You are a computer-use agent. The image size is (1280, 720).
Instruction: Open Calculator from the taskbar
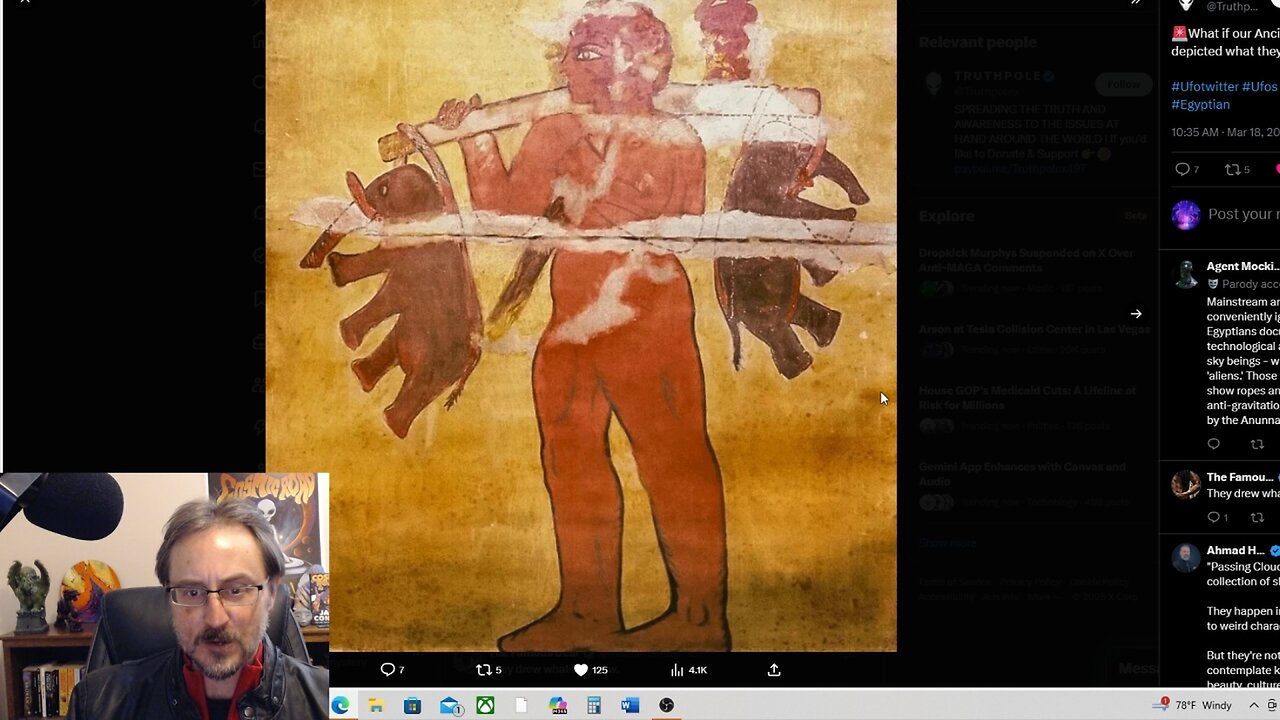tap(594, 706)
